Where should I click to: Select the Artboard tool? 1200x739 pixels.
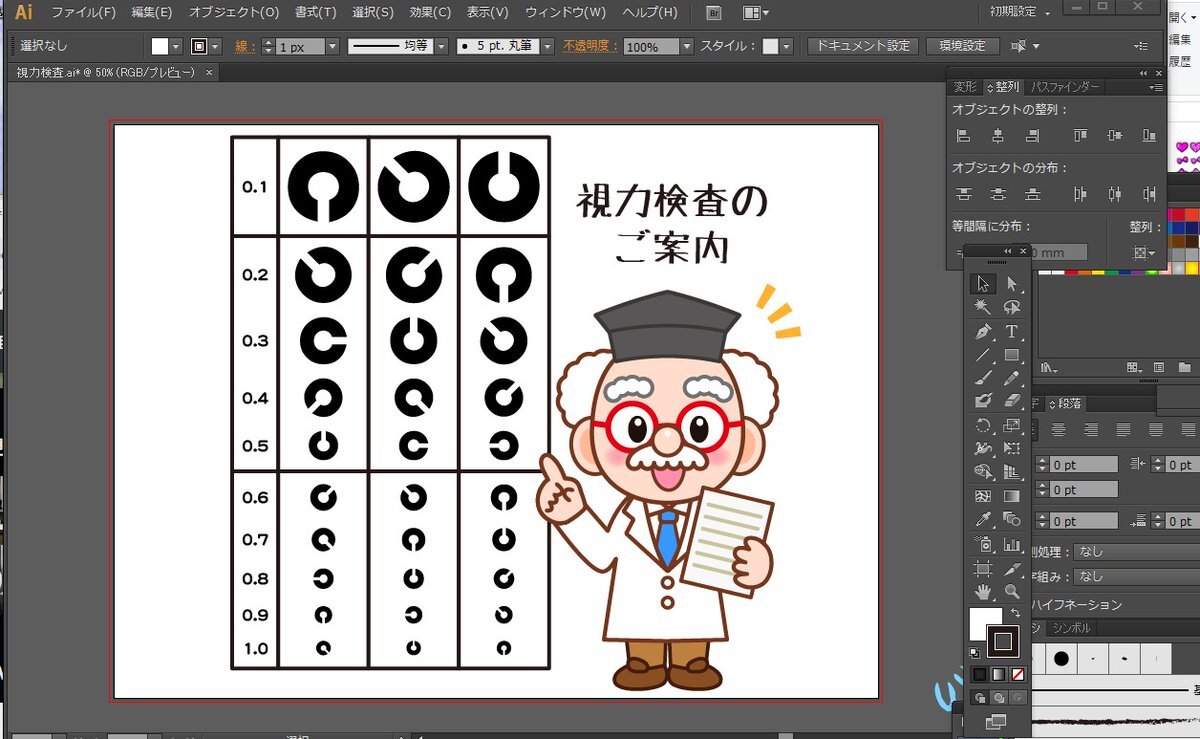(984, 568)
